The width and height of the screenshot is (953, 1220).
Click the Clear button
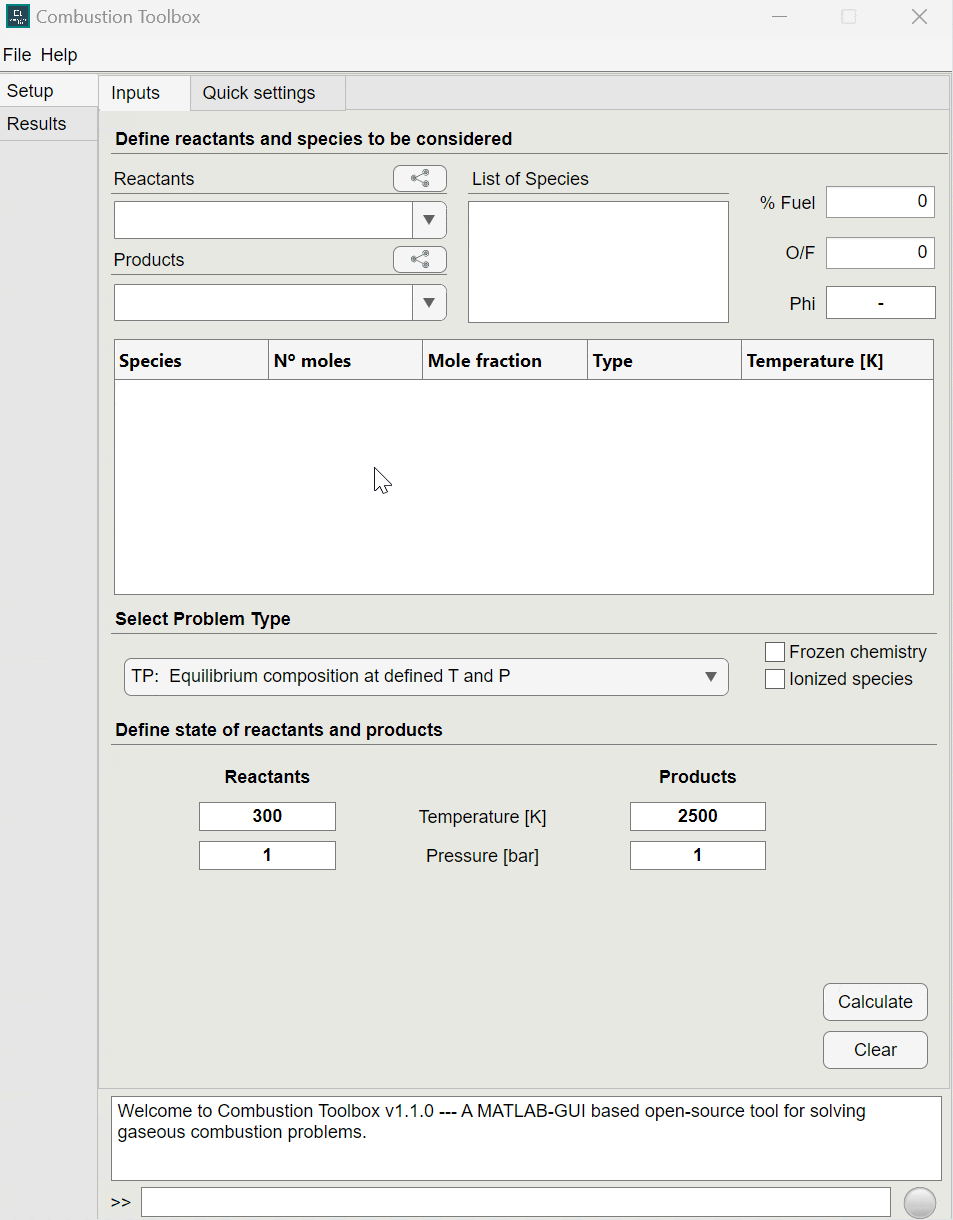coord(875,1049)
